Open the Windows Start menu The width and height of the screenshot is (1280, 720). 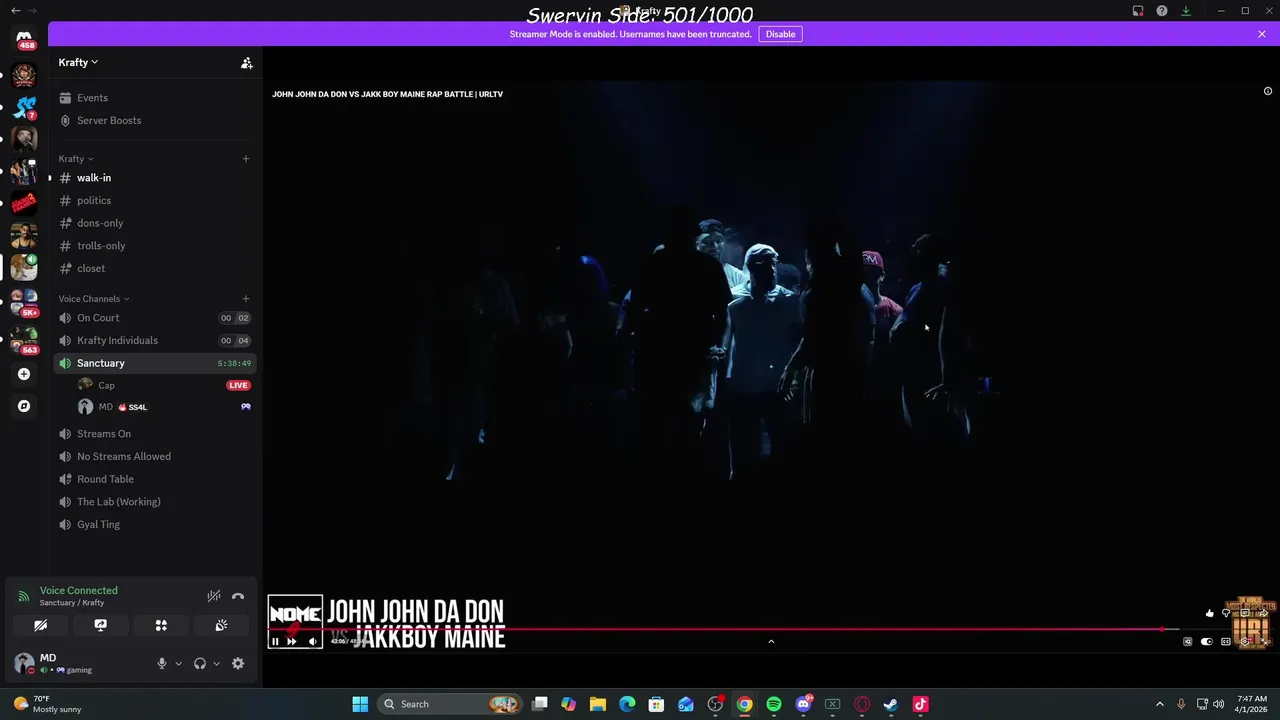[x=360, y=704]
